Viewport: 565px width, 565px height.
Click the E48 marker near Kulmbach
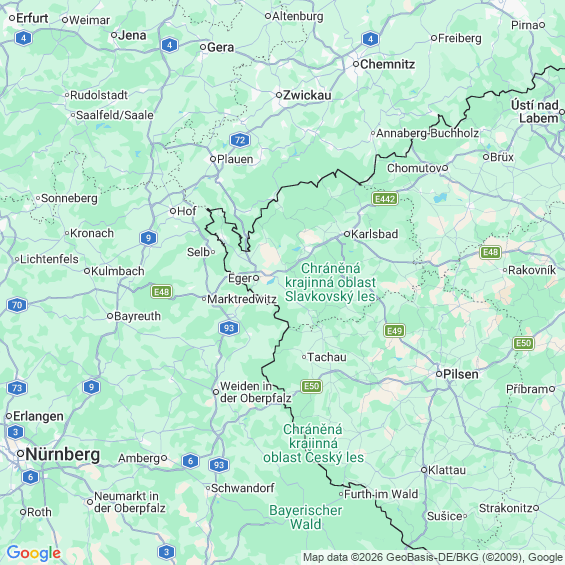click(161, 292)
